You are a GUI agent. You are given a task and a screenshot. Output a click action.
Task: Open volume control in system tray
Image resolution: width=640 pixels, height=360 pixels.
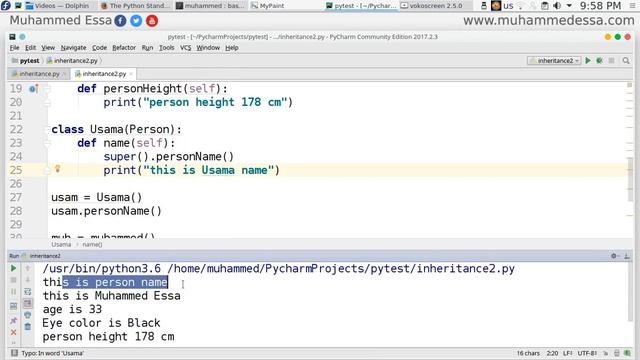pyautogui.click(x=557, y=6)
